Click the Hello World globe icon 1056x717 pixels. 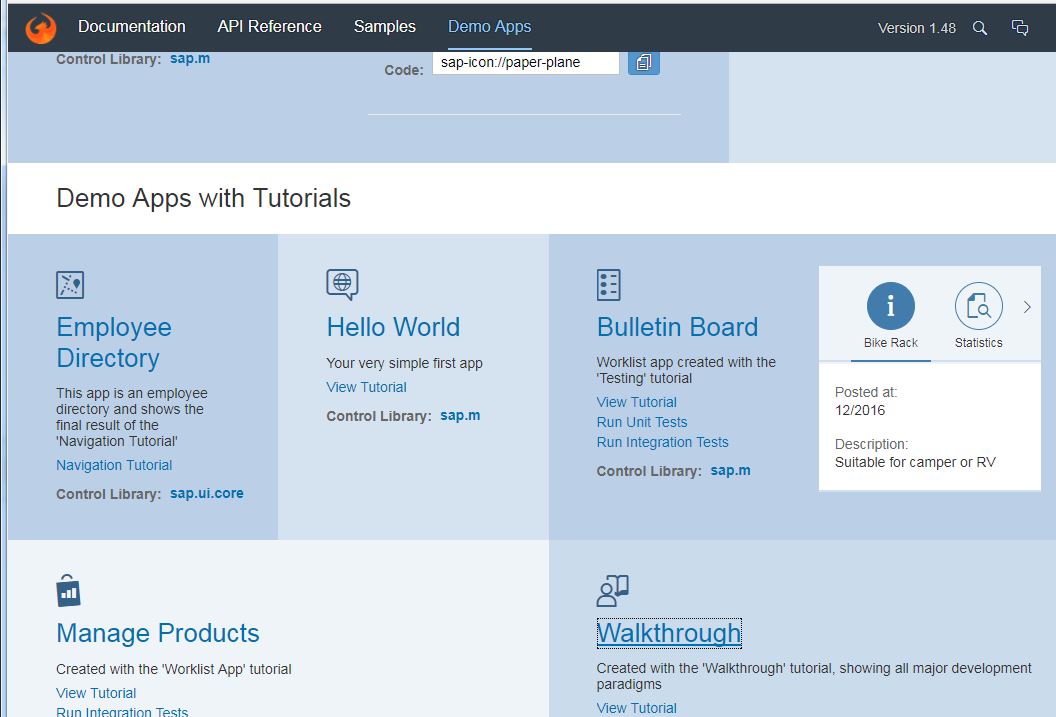(x=341, y=284)
